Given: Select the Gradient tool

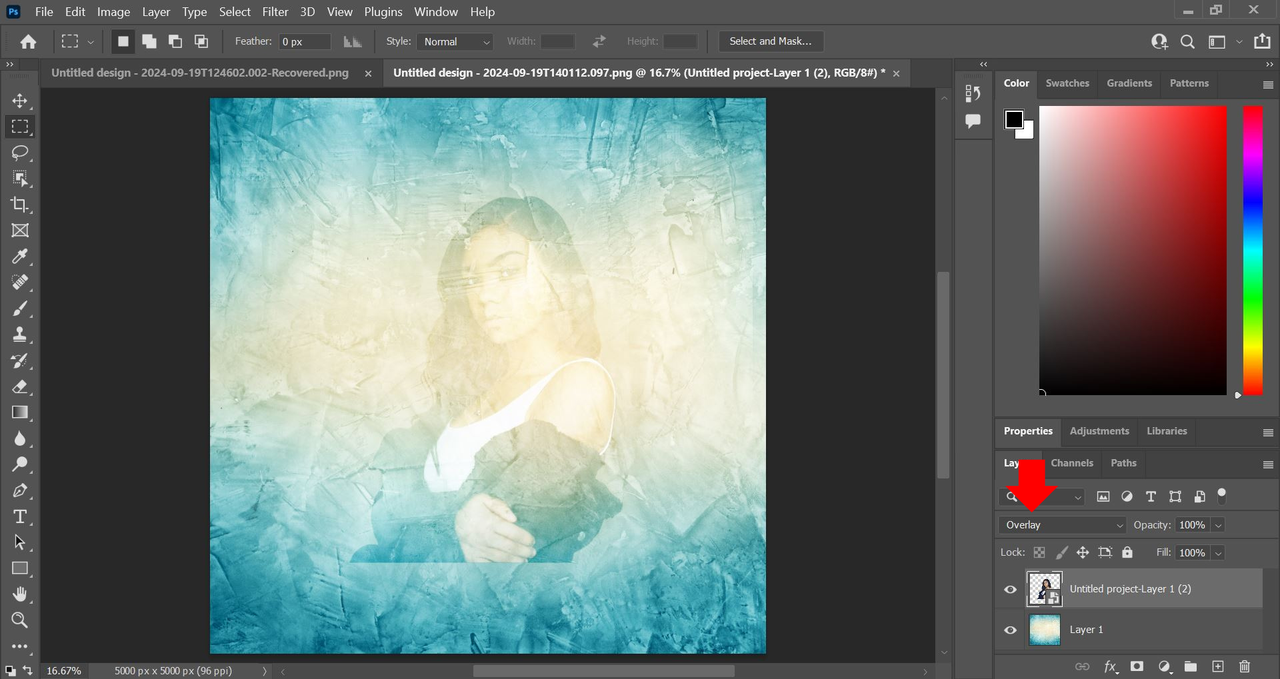Looking at the screenshot, I should point(19,413).
